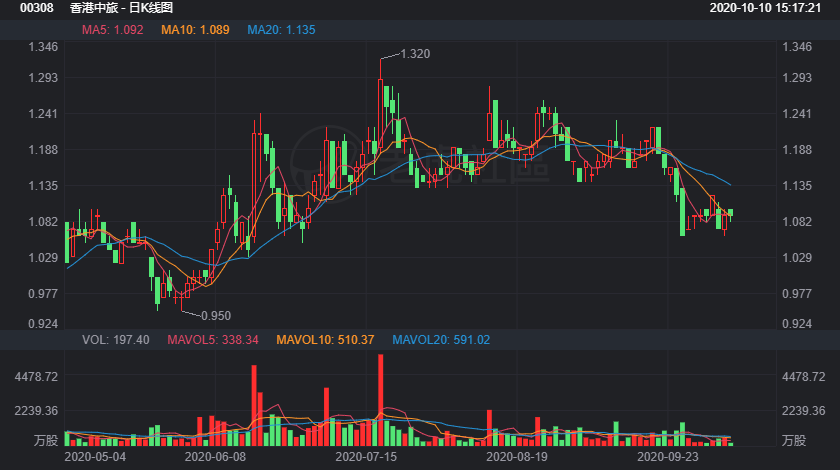Image resolution: width=840 pixels, height=470 pixels.
Task: Click the 2020-10-10 15:17:21 timestamp
Action: [x=765, y=8]
